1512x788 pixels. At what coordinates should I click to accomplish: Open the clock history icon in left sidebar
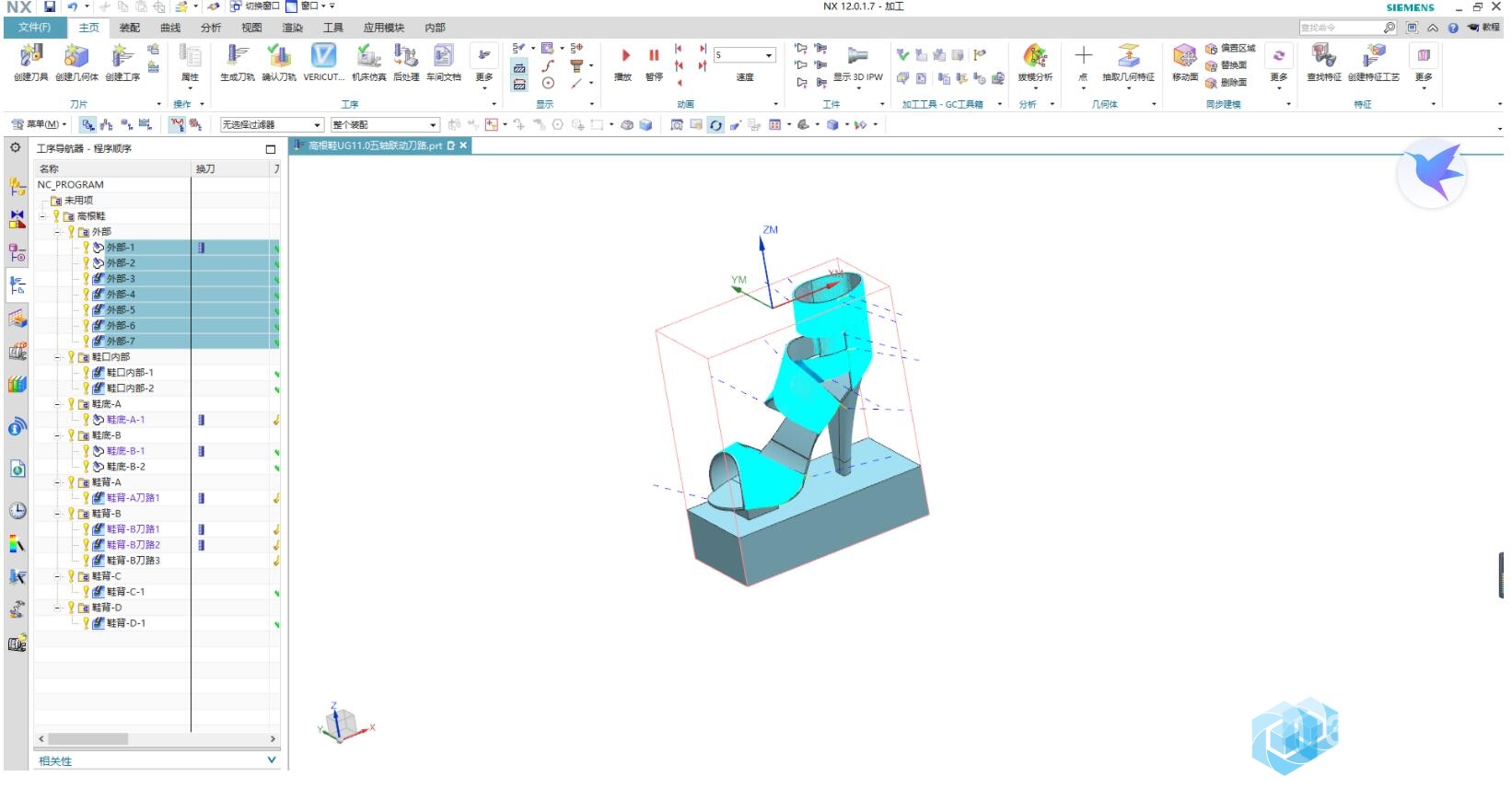17,511
